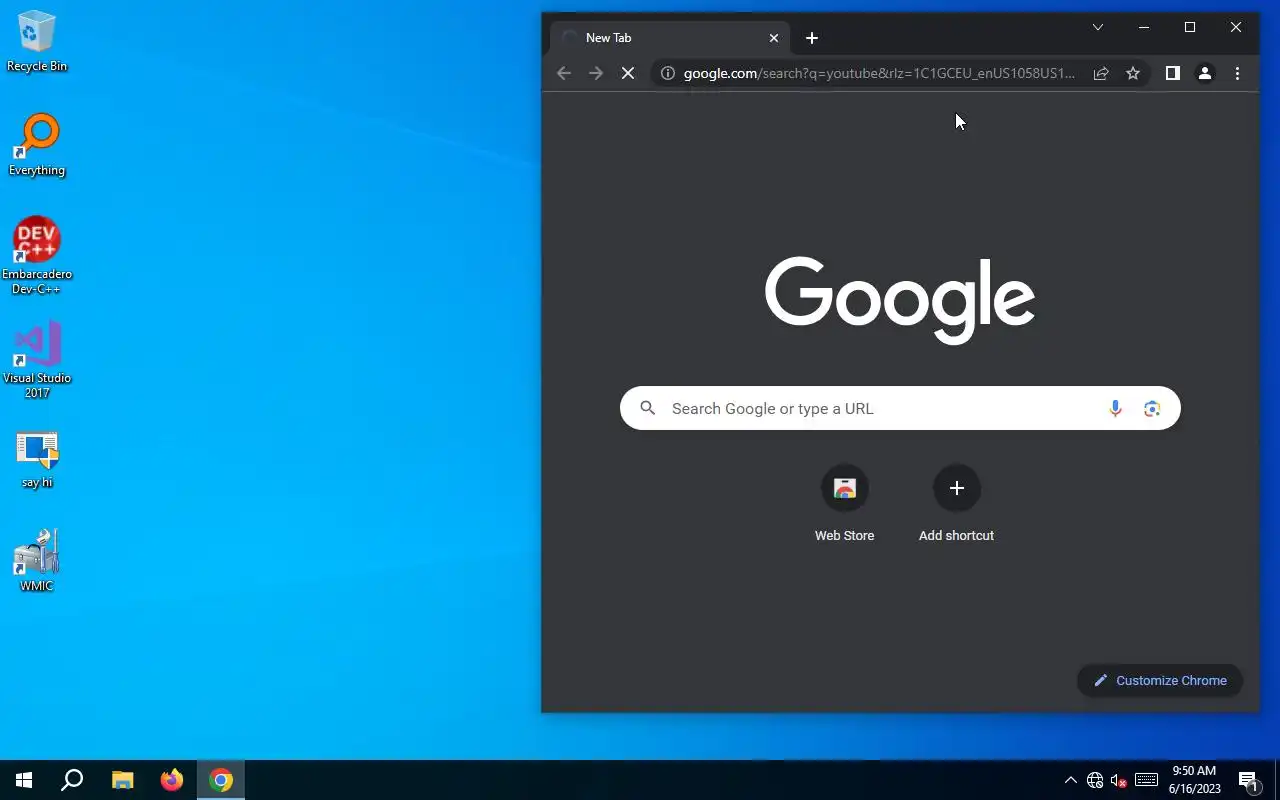Open a new Chrome tab
The width and height of the screenshot is (1280, 800).
812,38
